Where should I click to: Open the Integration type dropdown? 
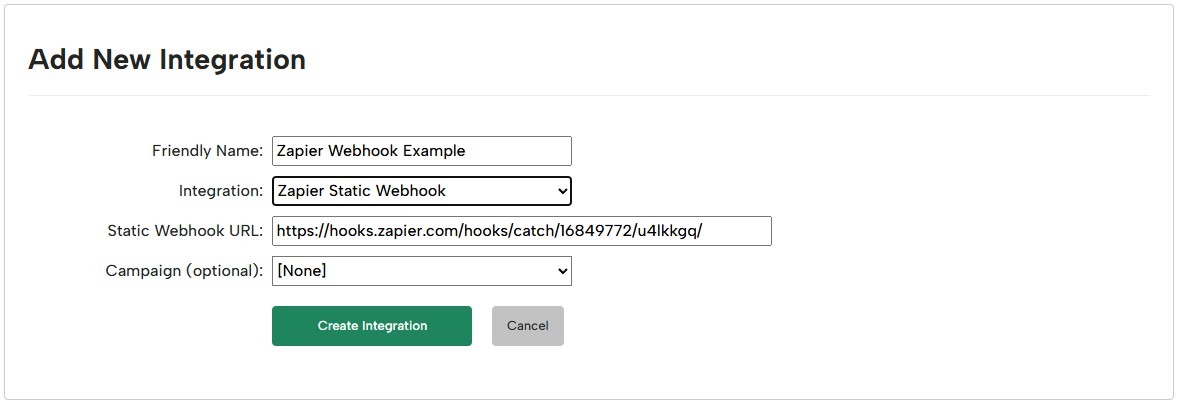click(x=421, y=191)
